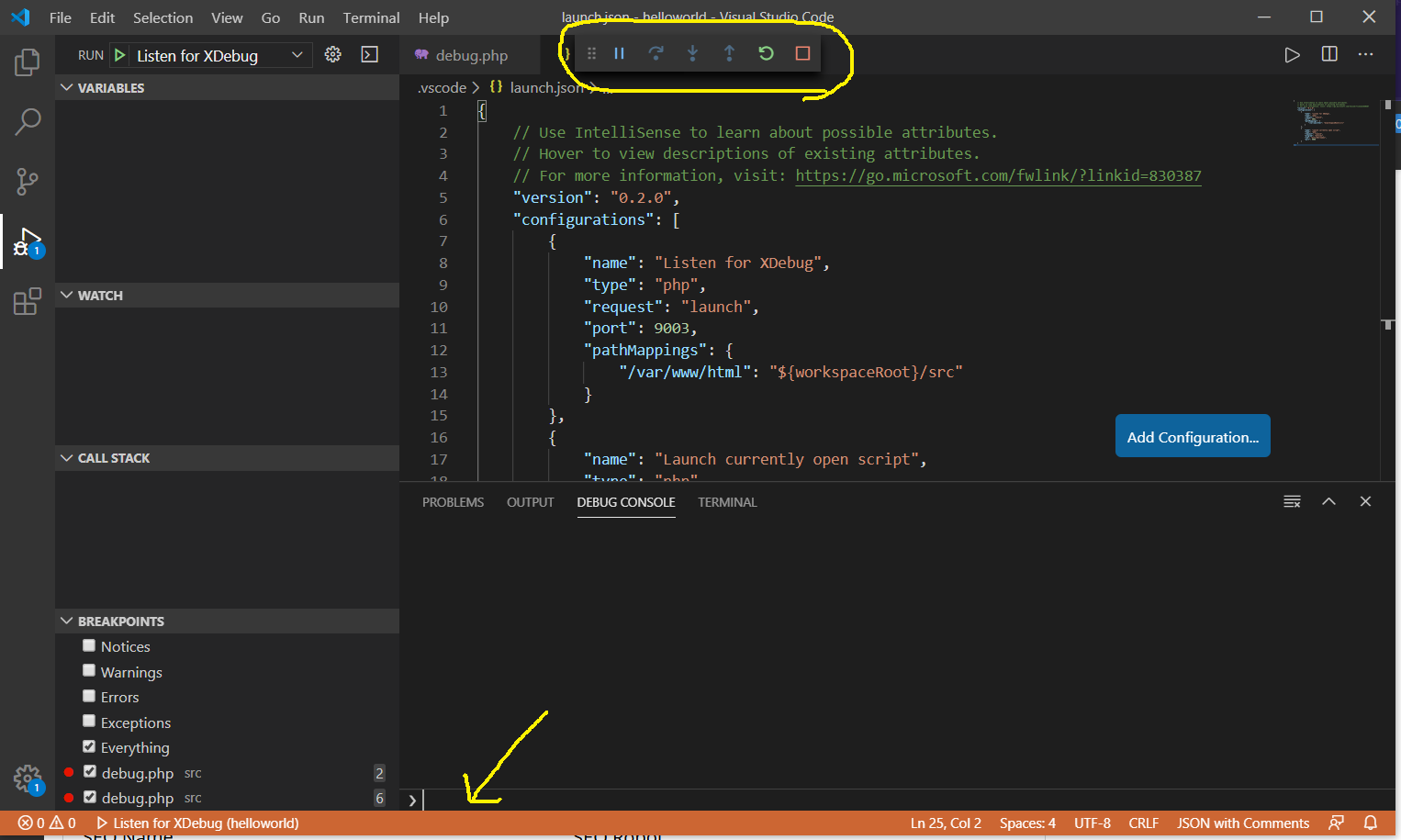Click the Add Configuration button
Image resolution: width=1401 pixels, height=840 pixels.
point(1193,436)
